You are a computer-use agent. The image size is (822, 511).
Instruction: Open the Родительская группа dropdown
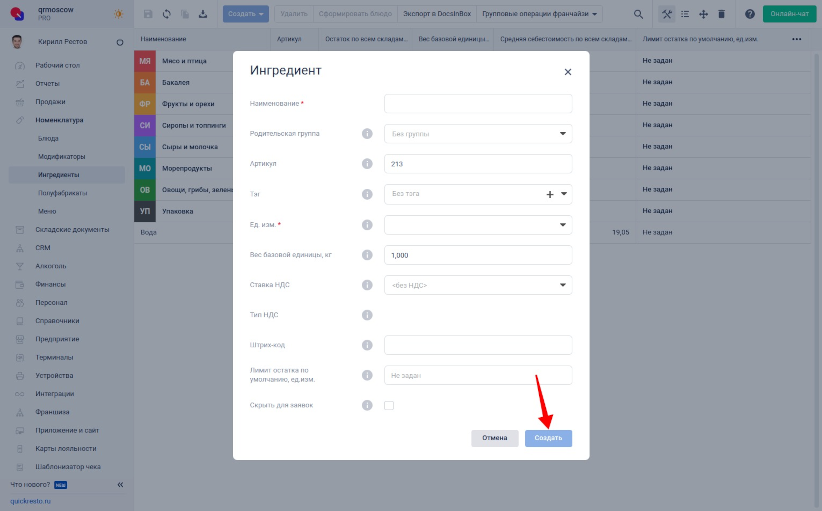[478, 134]
